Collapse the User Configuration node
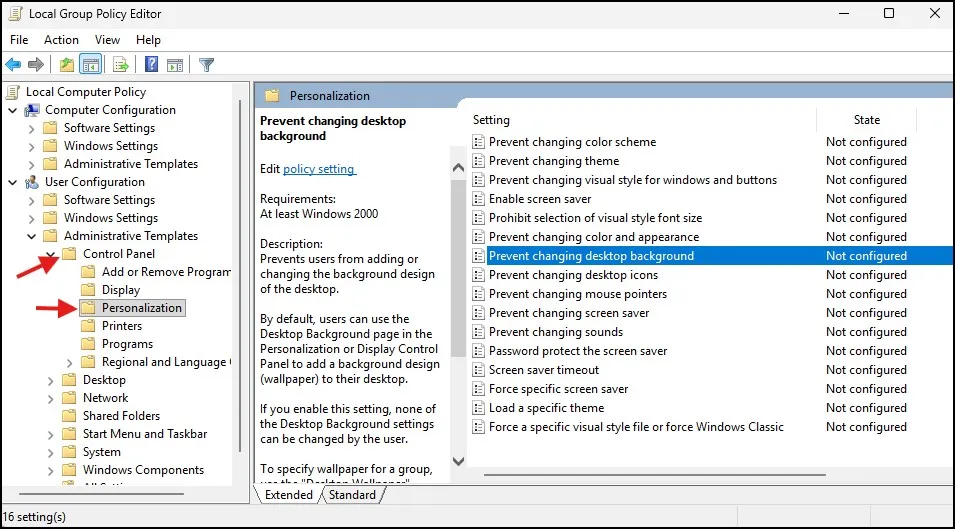 [x=12, y=182]
